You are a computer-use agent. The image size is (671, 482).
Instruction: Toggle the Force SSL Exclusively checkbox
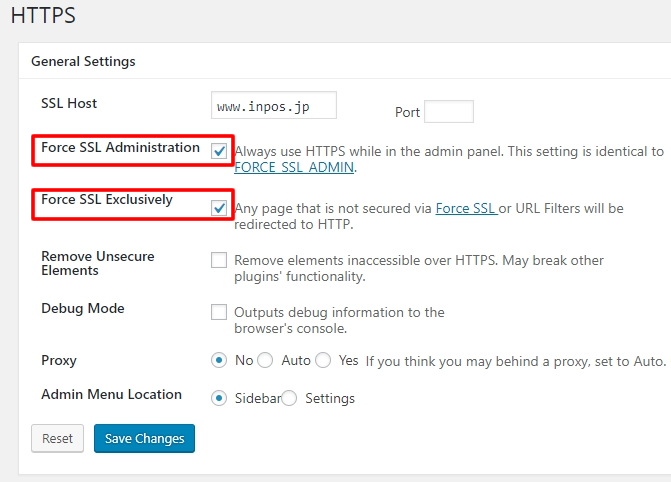(x=219, y=208)
